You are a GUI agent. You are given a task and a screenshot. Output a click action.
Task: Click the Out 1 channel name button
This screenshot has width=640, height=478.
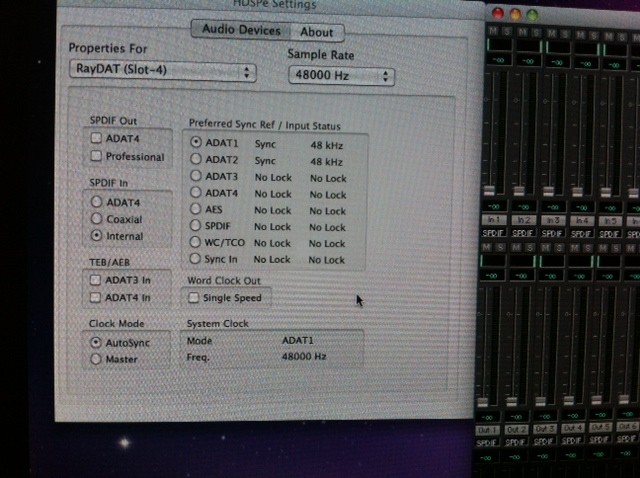487,430
